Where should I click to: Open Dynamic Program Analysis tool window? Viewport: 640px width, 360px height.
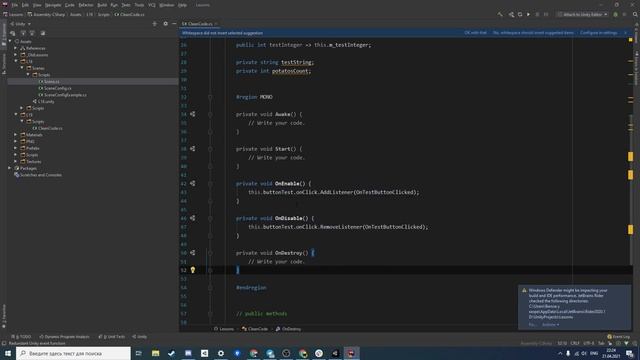[x=64, y=337]
